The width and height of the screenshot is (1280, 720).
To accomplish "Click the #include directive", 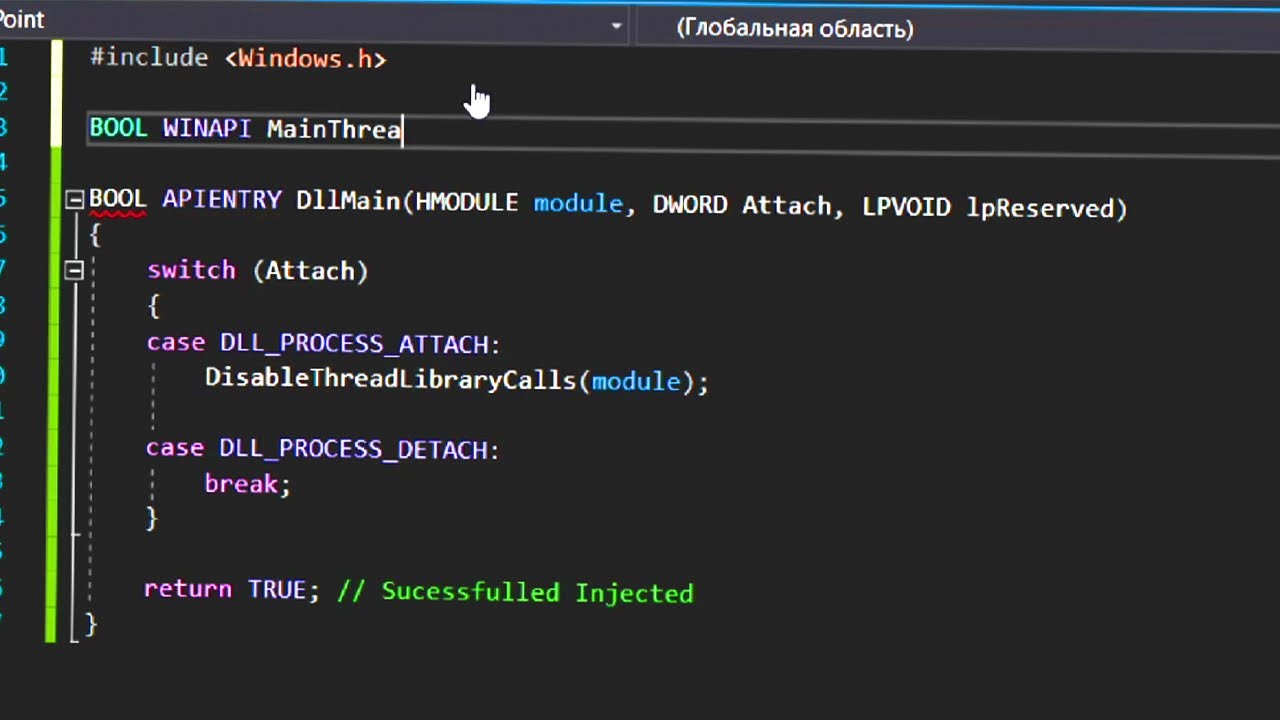I will click(x=149, y=58).
